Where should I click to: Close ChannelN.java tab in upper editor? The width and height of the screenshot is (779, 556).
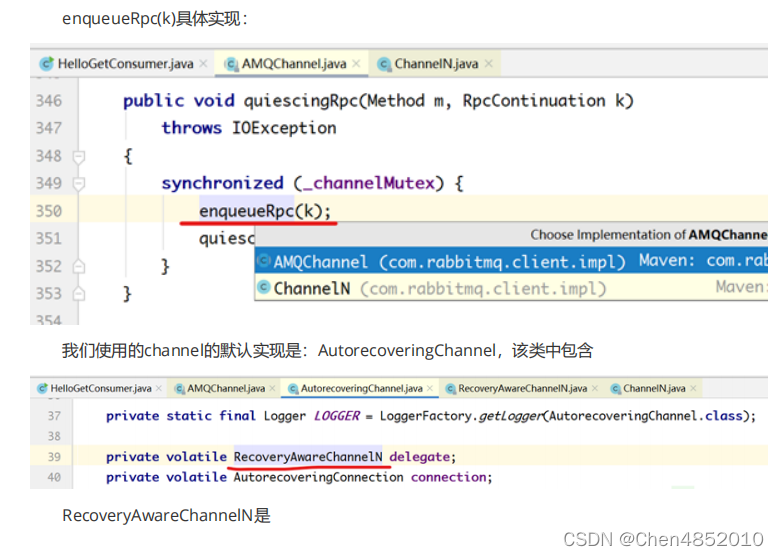tap(489, 64)
